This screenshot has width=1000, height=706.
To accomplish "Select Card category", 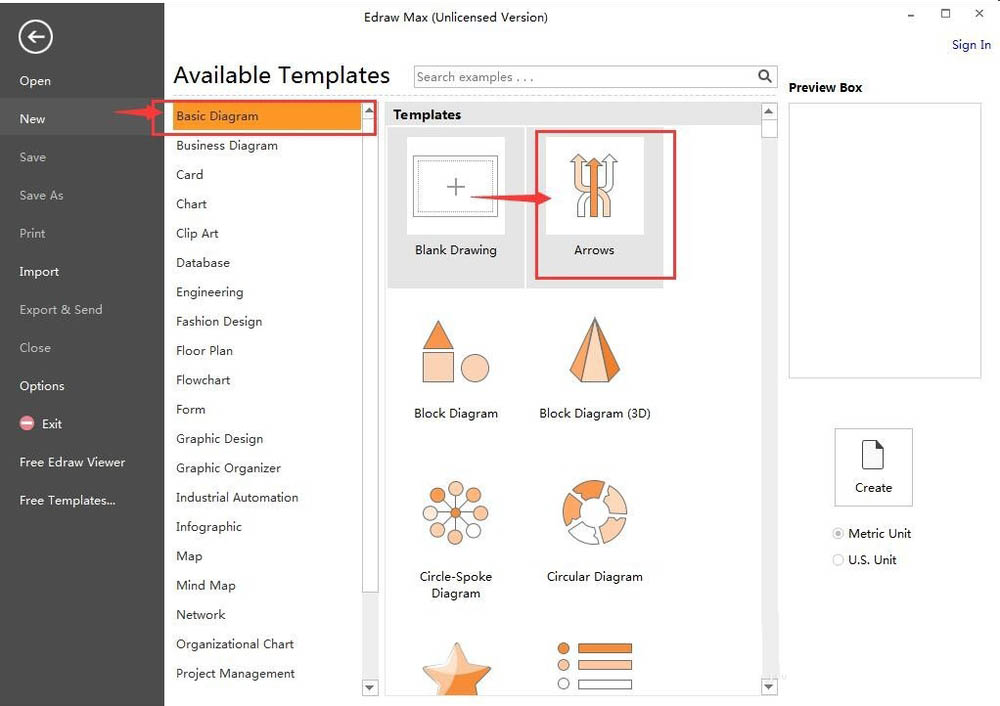I will pyautogui.click(x=189, y=175).
